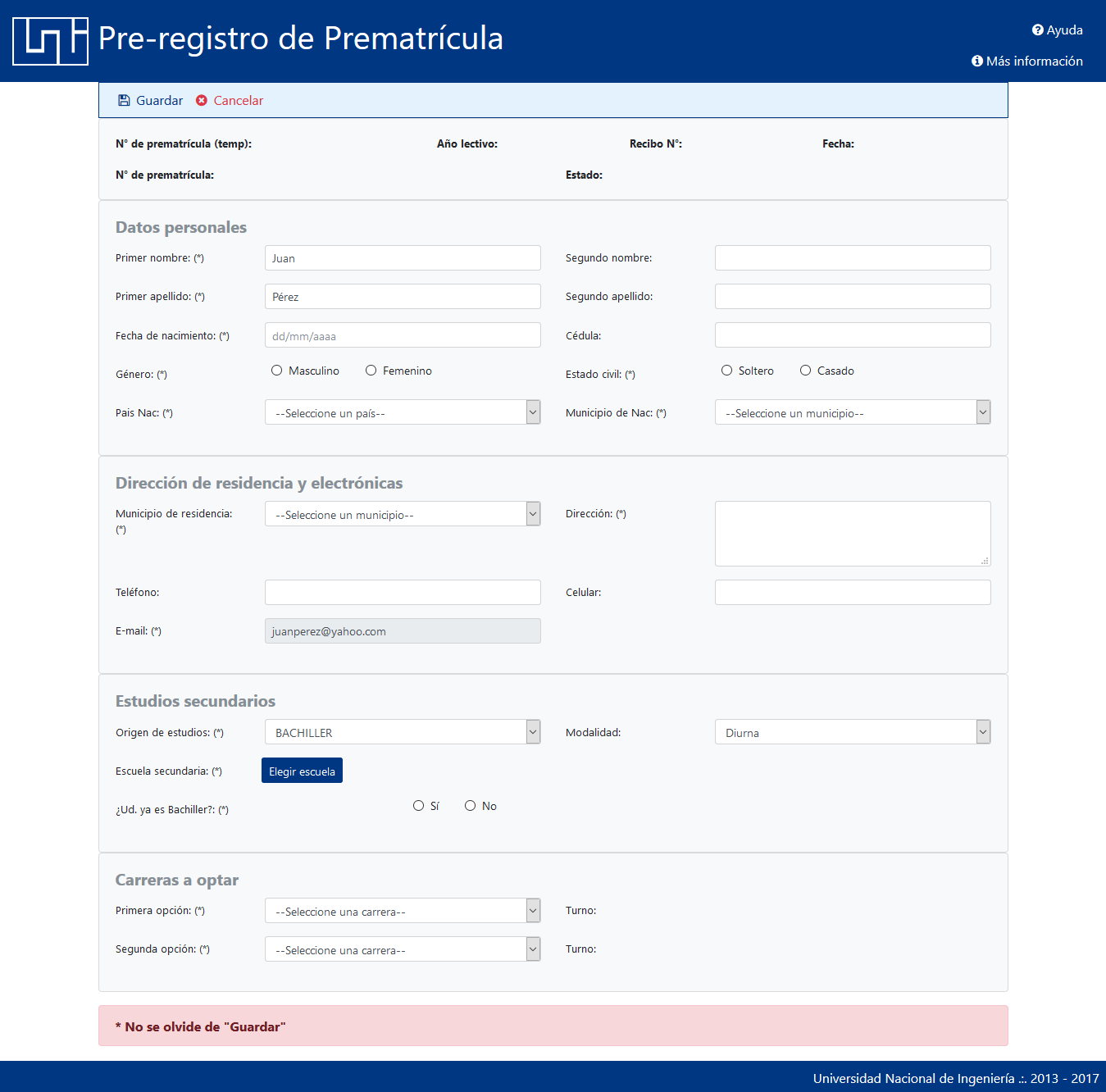The image size is (1106, 1092).
Task: Click the red cancel circle icon
Action: [x=202, y=101]
